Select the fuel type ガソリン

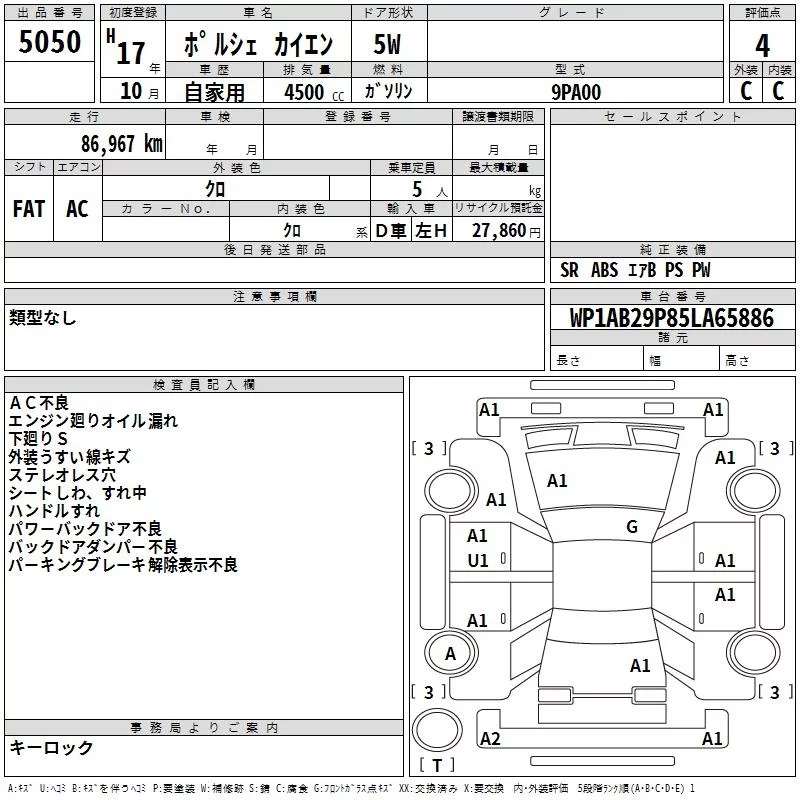click(388, 91)
